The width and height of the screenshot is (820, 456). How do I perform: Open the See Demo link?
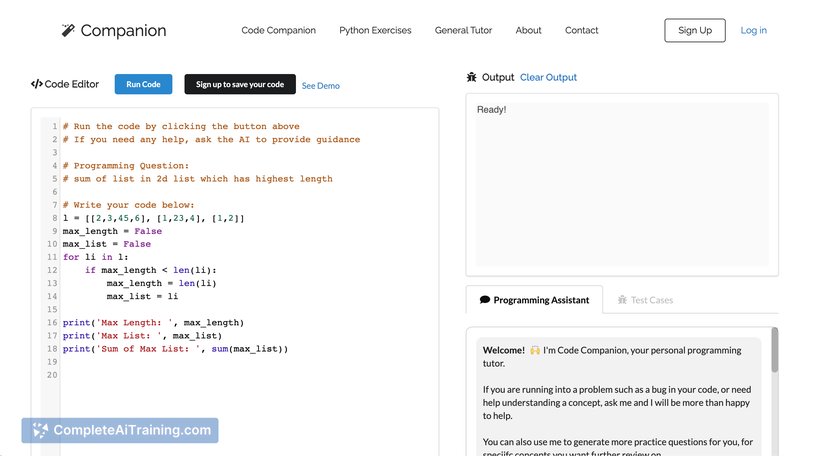pyautogui.click(x=321, y=86)
